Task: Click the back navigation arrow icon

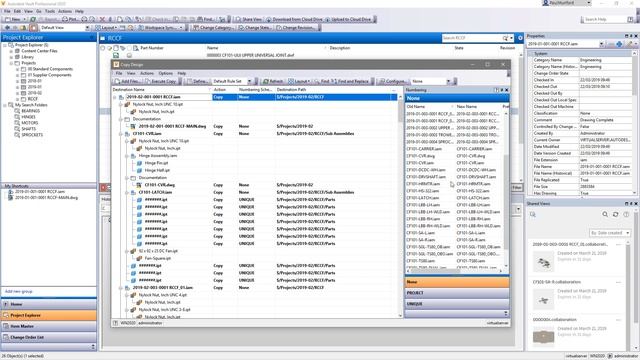Action: [7, 28]
